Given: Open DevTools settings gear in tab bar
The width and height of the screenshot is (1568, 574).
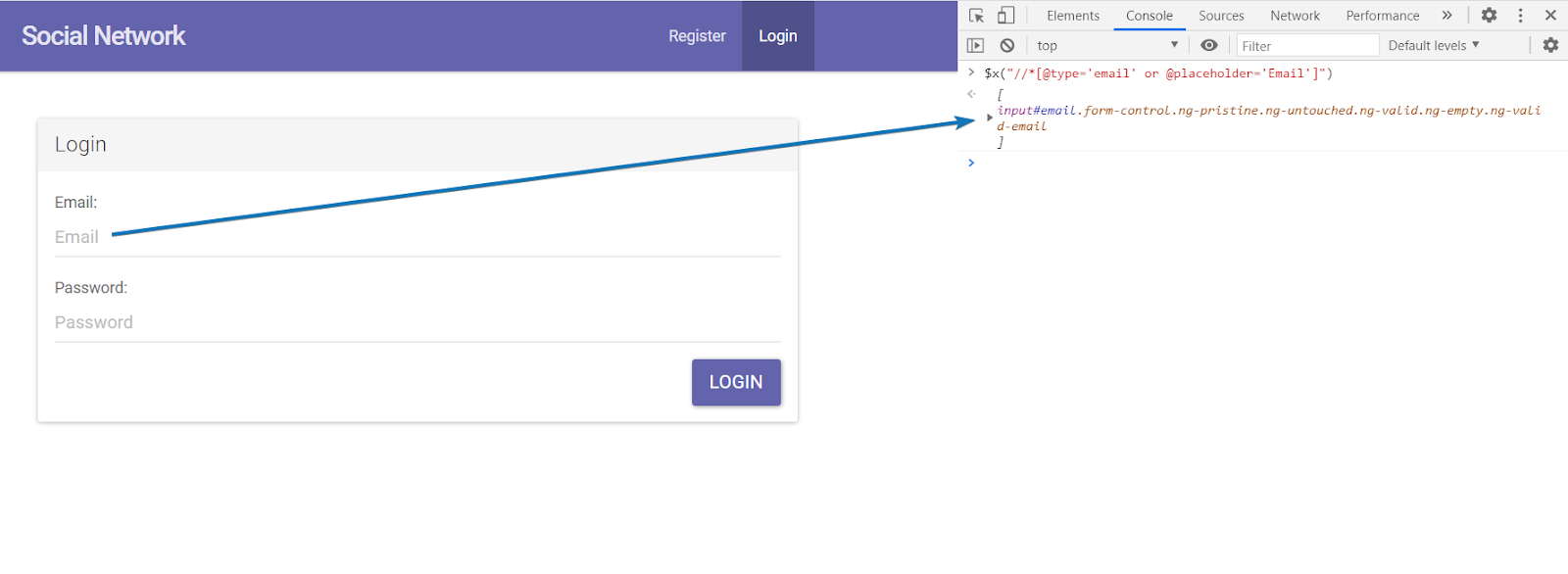Looking at the screenshot, I should [x=1489, y=16].
